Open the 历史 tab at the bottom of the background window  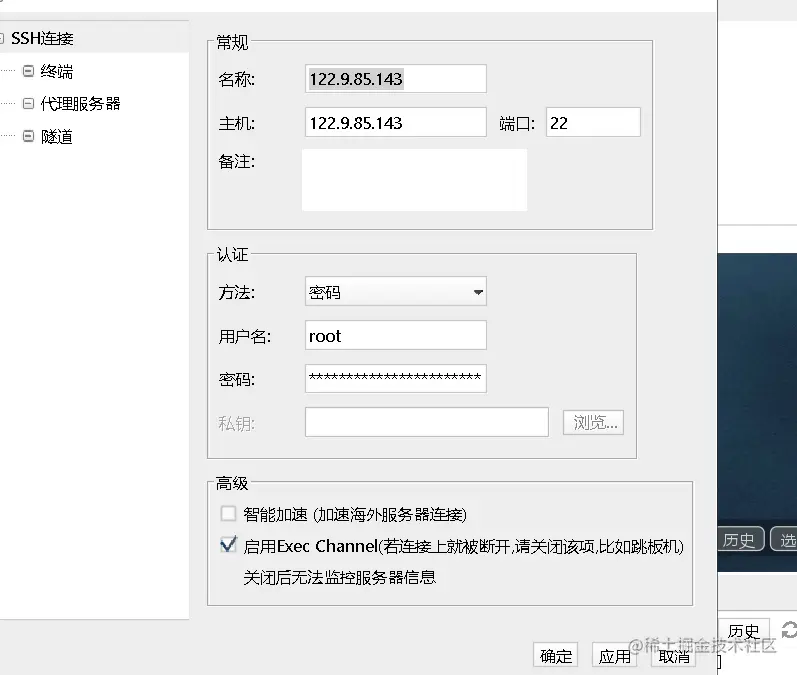743,631
